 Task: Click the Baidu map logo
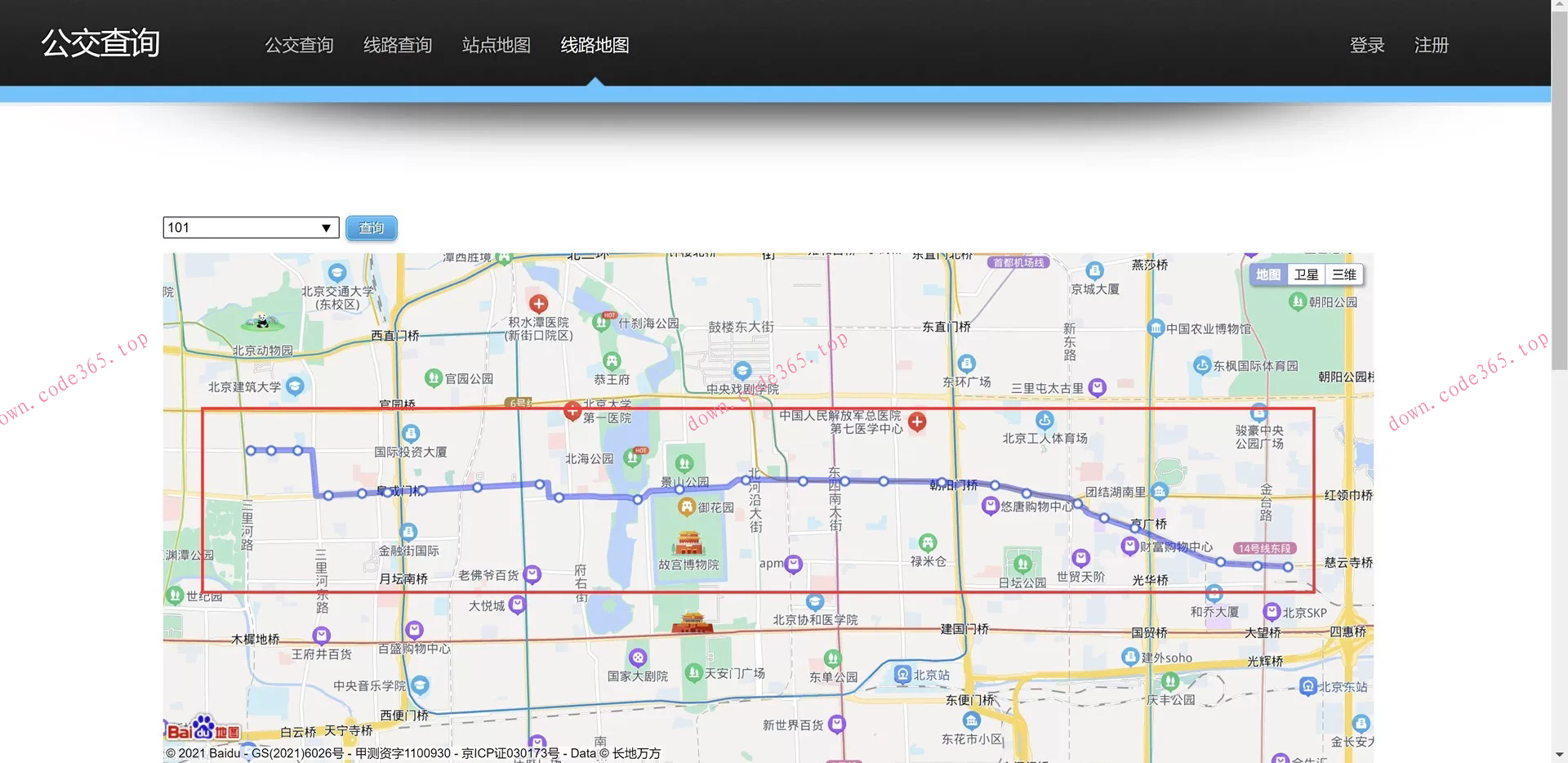pyautogui.click(x=203, y=729)
